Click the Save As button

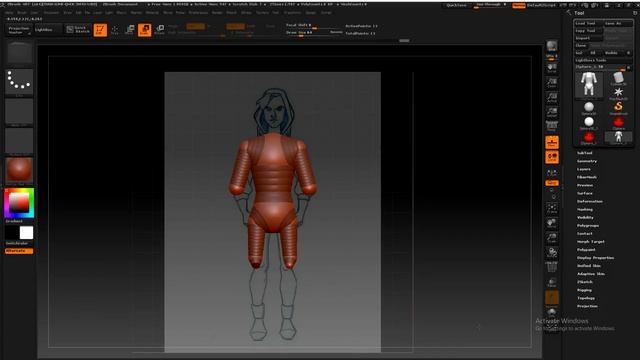pos(618,23)
